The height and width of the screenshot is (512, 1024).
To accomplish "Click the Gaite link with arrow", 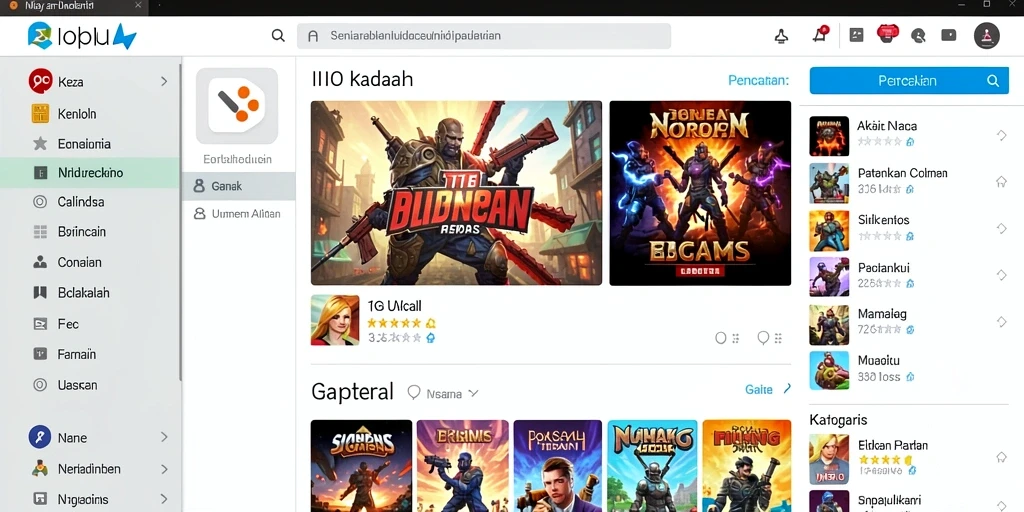I will (x=768, y=389).
